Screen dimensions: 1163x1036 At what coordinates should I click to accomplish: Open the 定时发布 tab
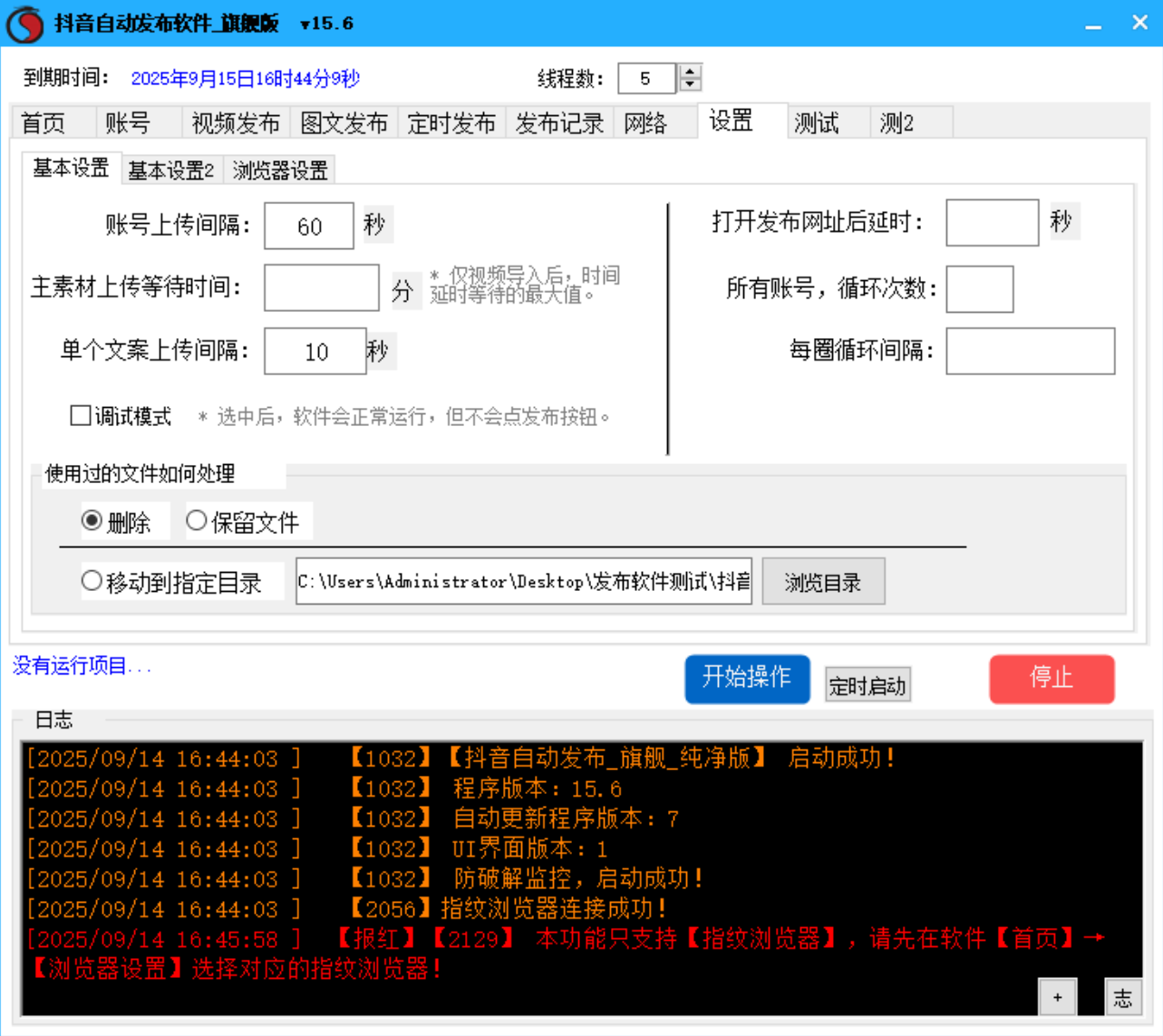point(451,123)
